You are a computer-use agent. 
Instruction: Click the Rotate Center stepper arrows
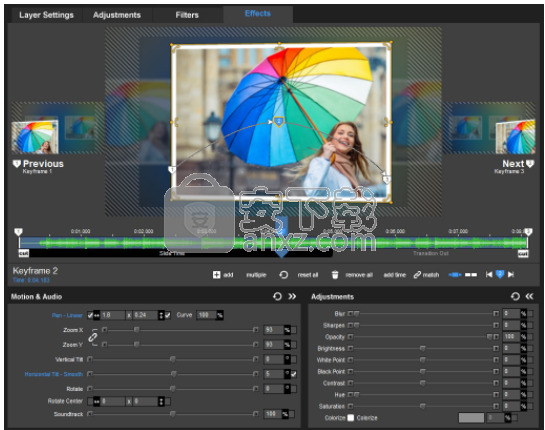pos(161,401)
